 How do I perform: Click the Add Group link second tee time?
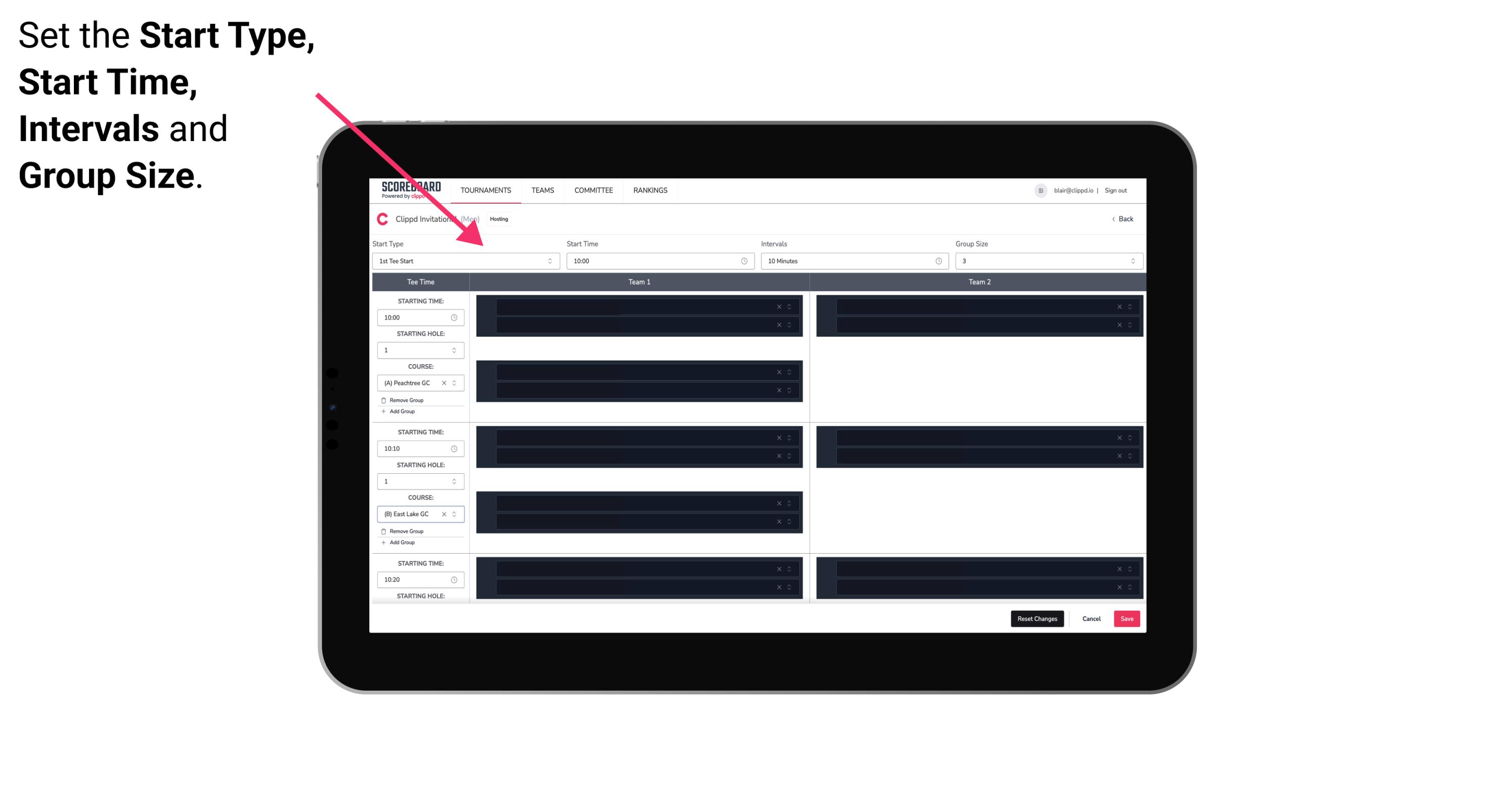[402, 541]
